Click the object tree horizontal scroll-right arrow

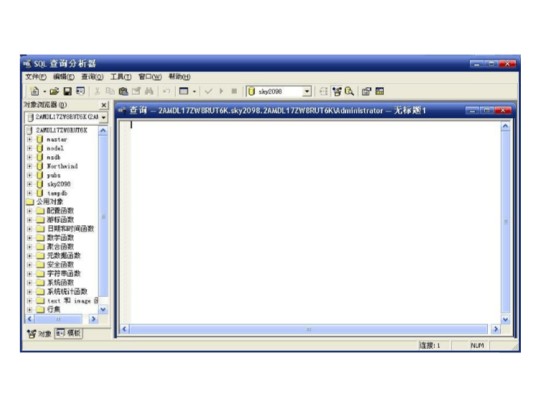click(x=93, y=319)
